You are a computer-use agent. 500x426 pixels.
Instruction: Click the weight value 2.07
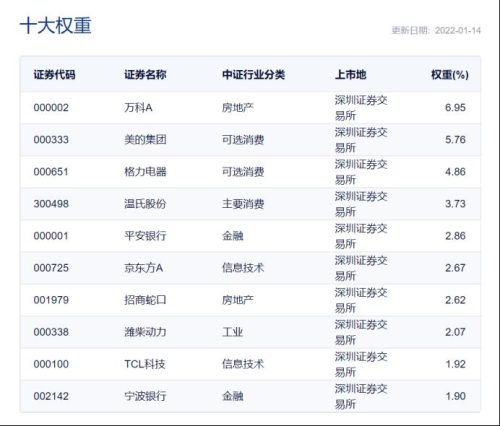(455, 332)
